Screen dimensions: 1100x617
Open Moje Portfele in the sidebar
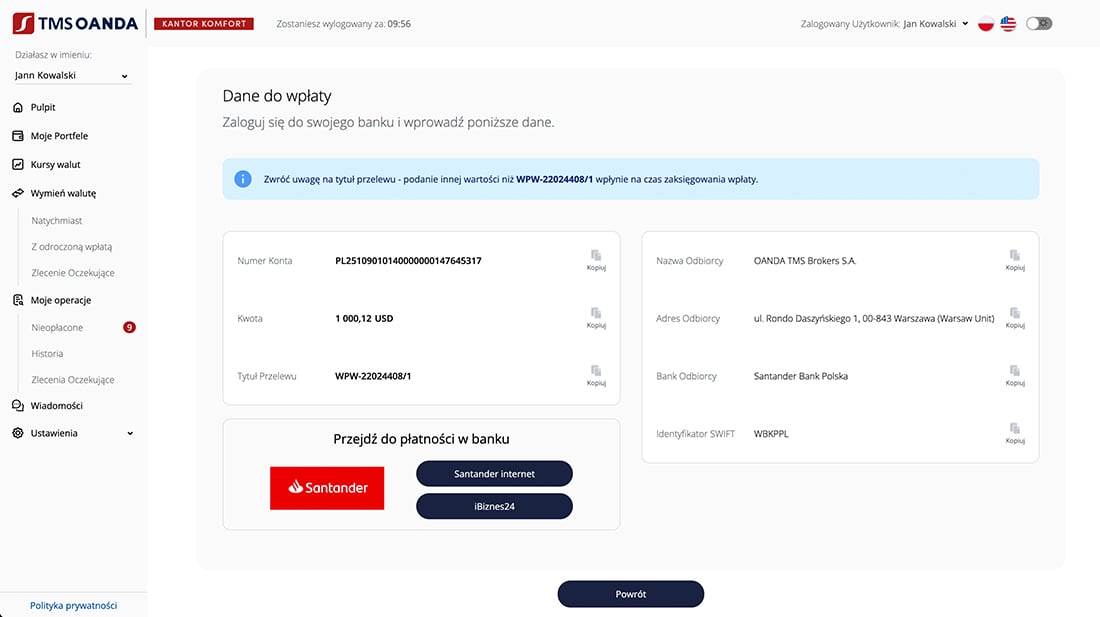tap(59, 136)
